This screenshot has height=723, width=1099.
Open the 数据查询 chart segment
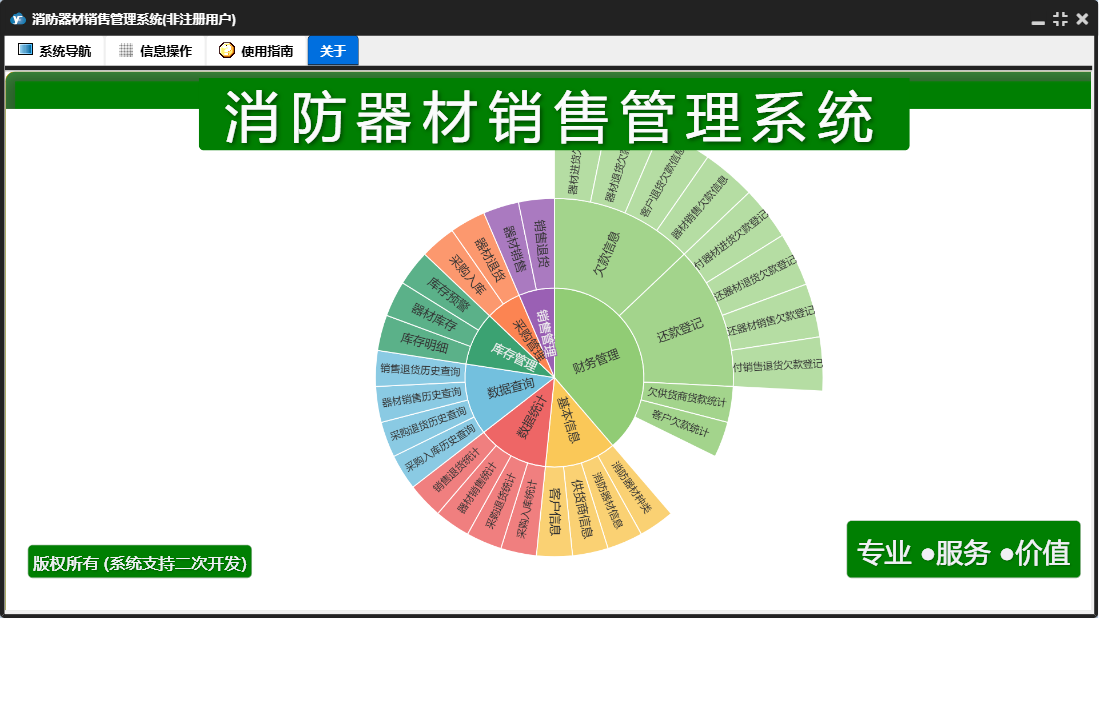(508, 389)
